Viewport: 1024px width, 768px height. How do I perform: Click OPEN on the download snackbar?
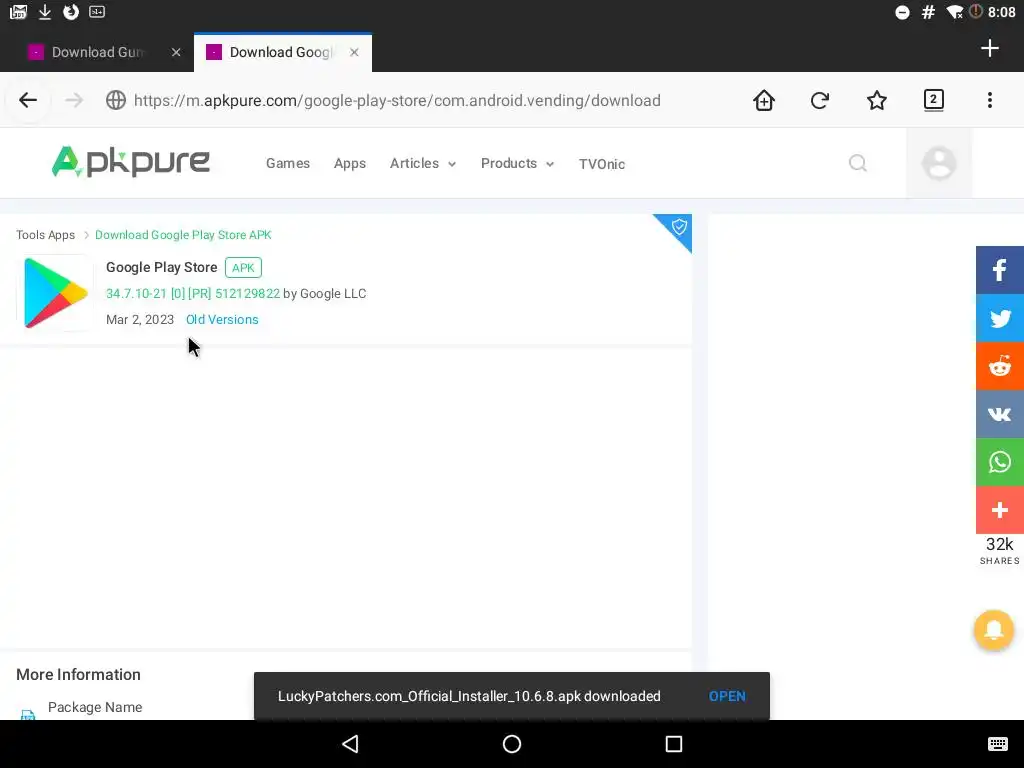coord(727,696)
